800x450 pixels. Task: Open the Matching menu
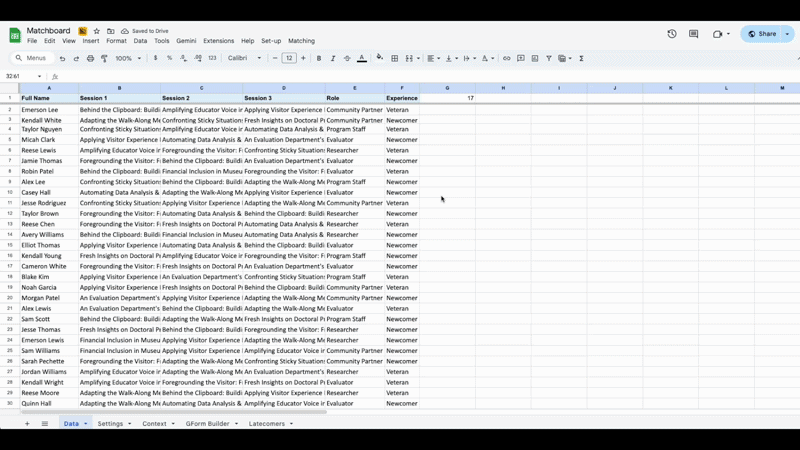[x=302, y=41]
